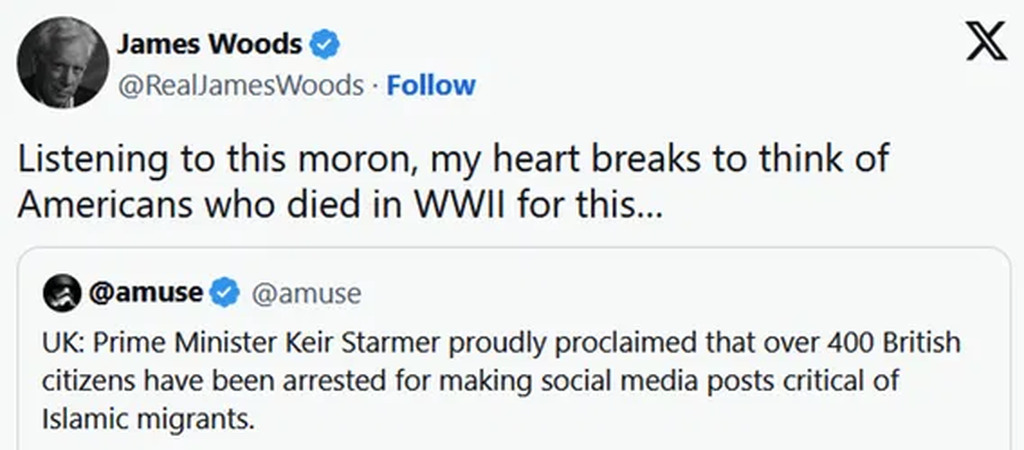Screen dimensions: 1024x450
Task: Follow James Woods
Action: [431, 86]
